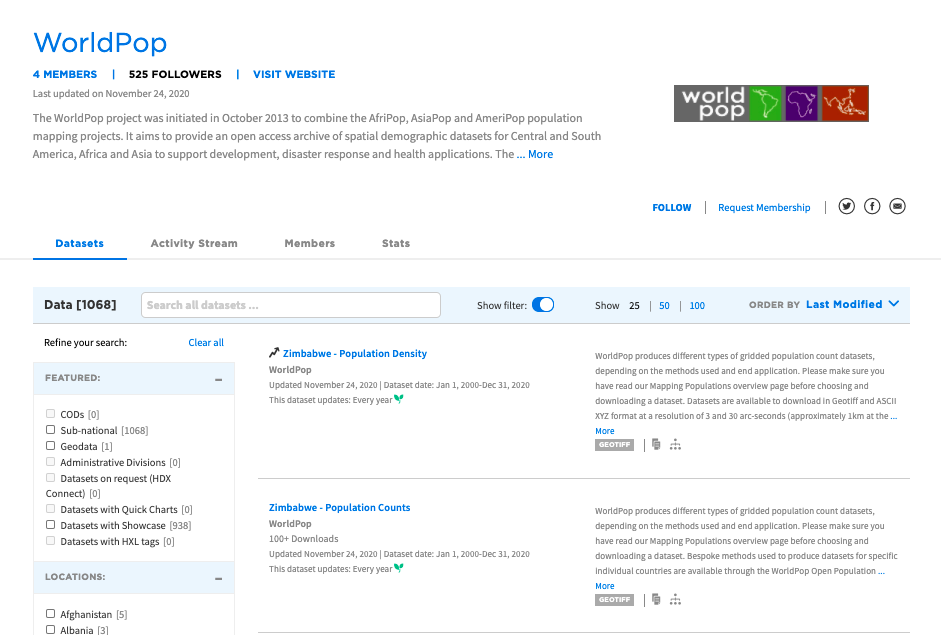Turn off the Show filter switch

coord(543,305)
